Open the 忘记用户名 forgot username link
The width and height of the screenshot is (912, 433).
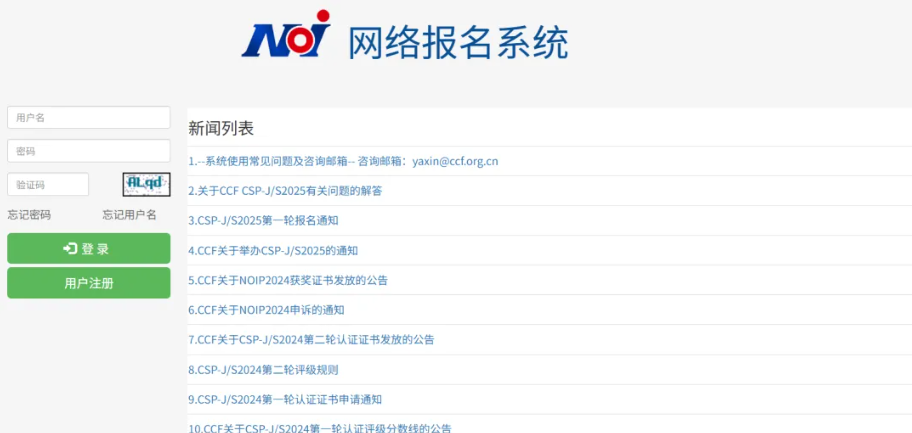pyautogui.click(x=129, y=215)
